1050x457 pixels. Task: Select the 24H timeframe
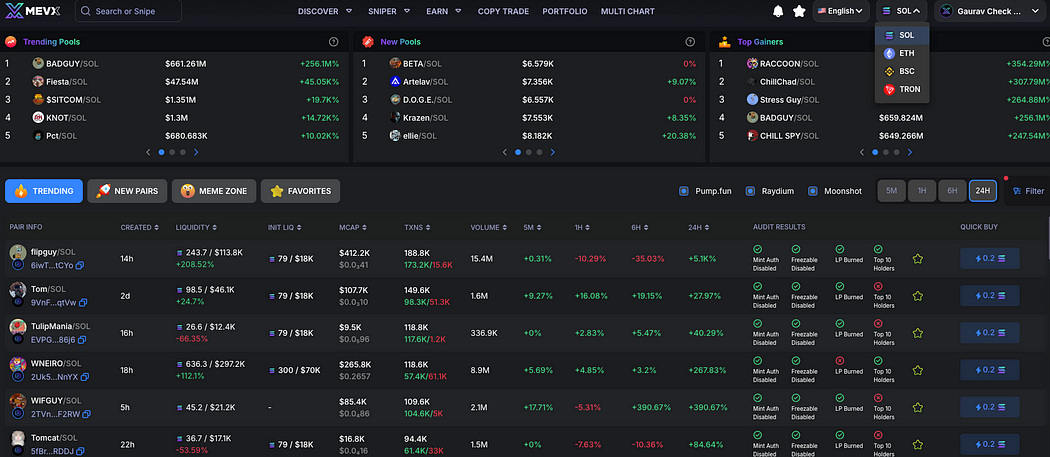coord(982,191)
